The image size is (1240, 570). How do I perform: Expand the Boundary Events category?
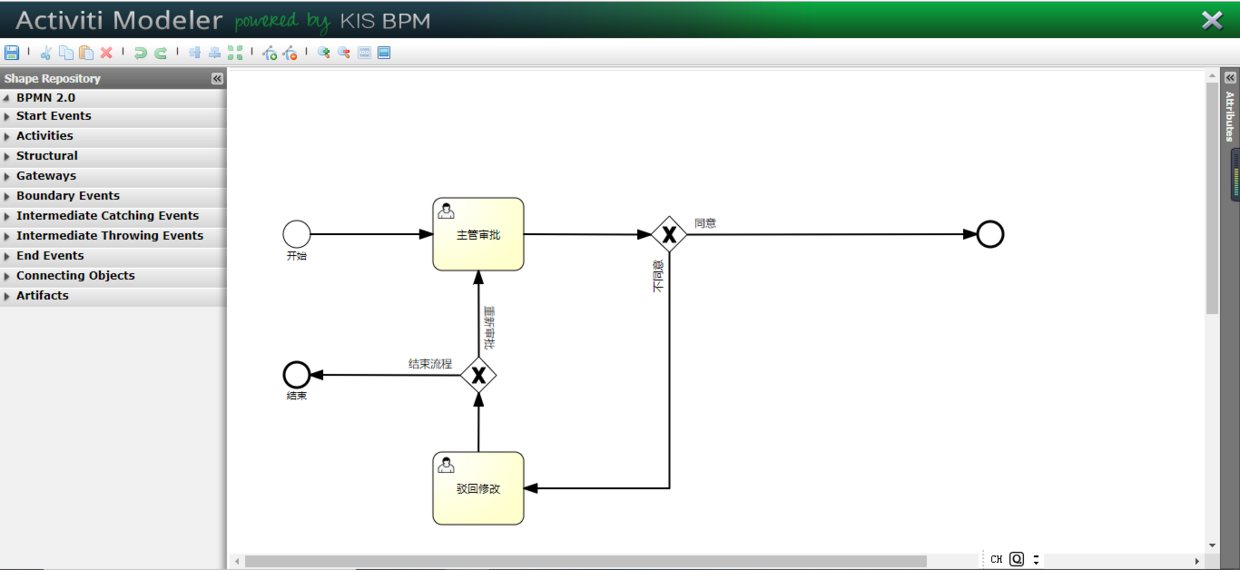113,196
